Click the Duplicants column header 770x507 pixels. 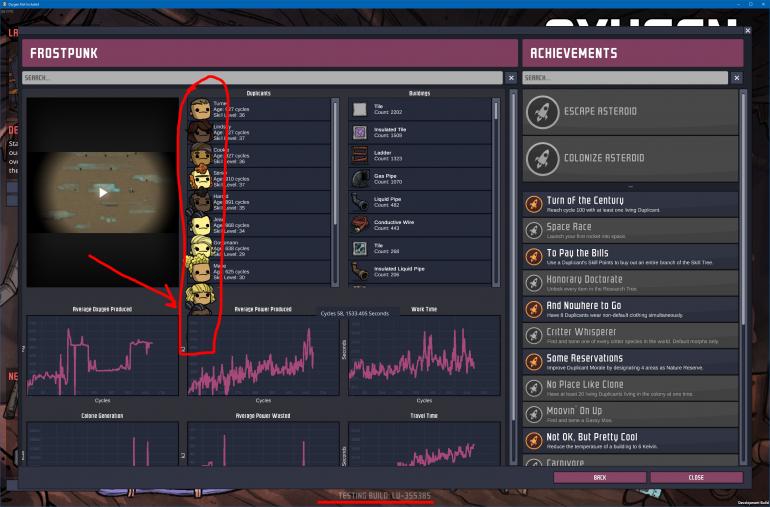click(259, 93)
